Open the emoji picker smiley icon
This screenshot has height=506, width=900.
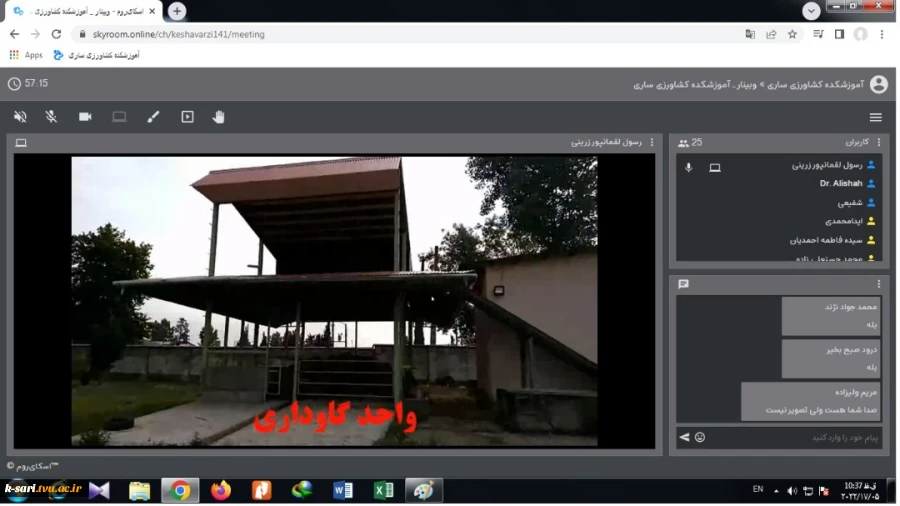[700, 437]
